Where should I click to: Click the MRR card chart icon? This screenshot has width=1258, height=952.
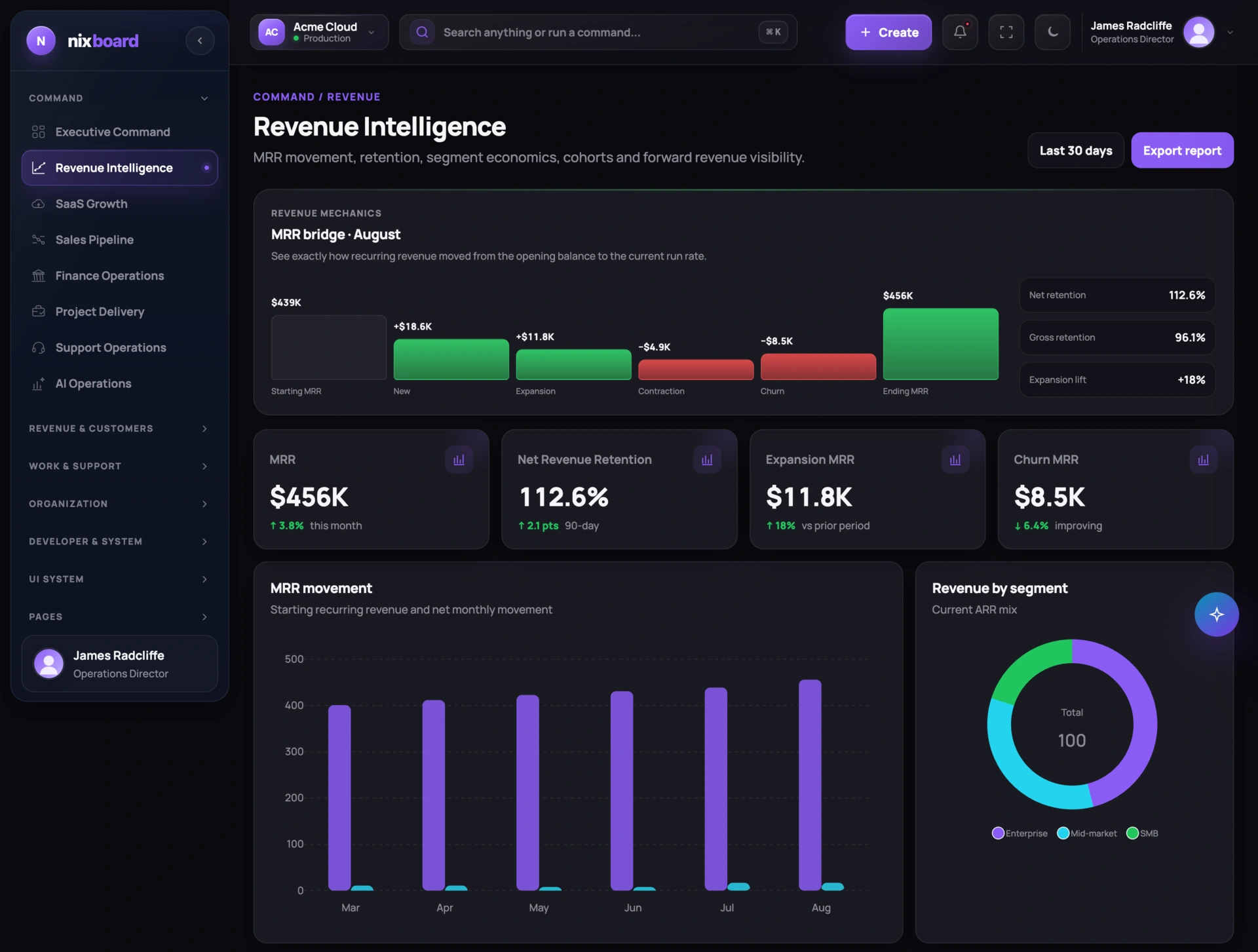click(459, 459)
